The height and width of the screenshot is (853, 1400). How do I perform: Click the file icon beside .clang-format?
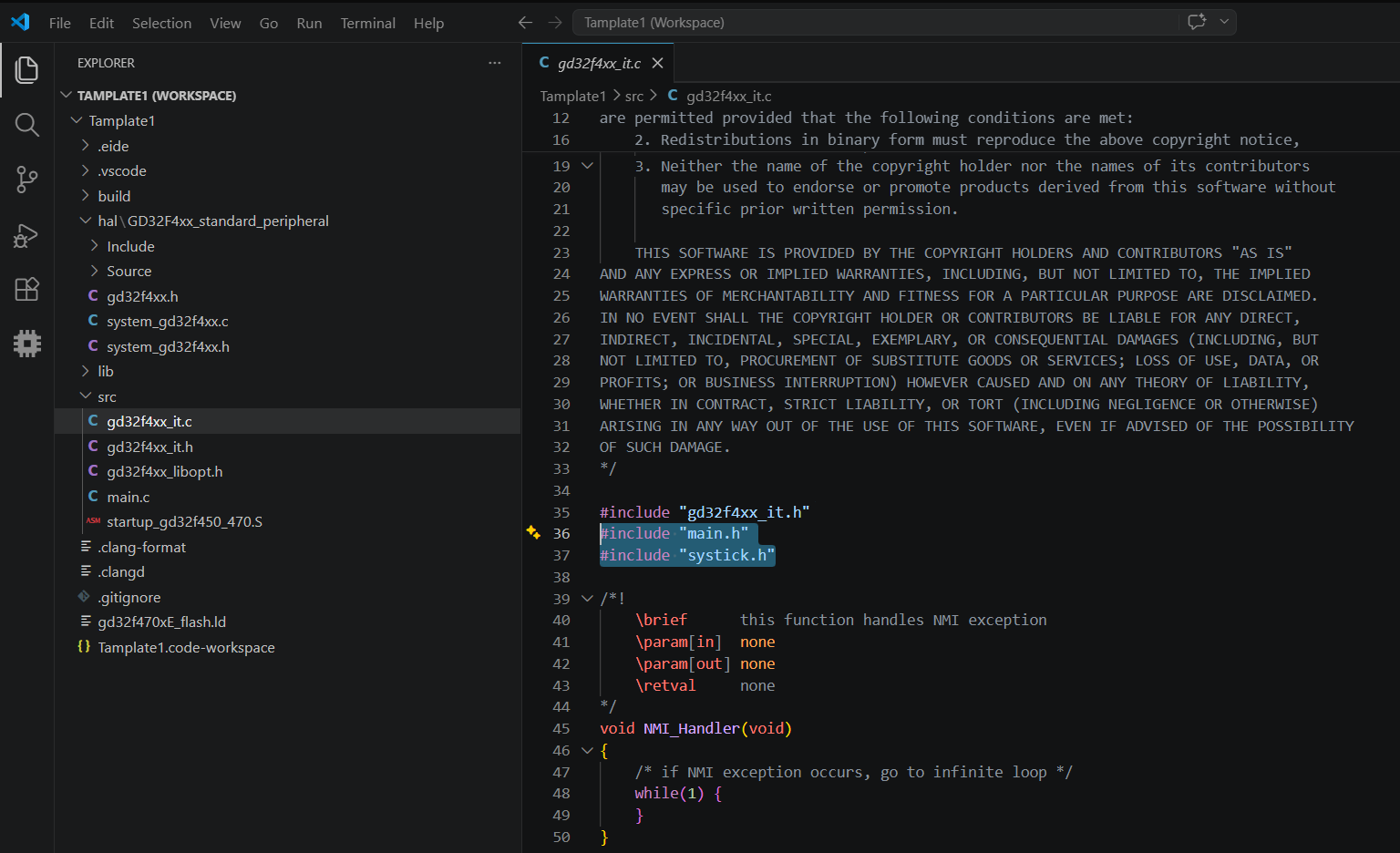[86, 546]
